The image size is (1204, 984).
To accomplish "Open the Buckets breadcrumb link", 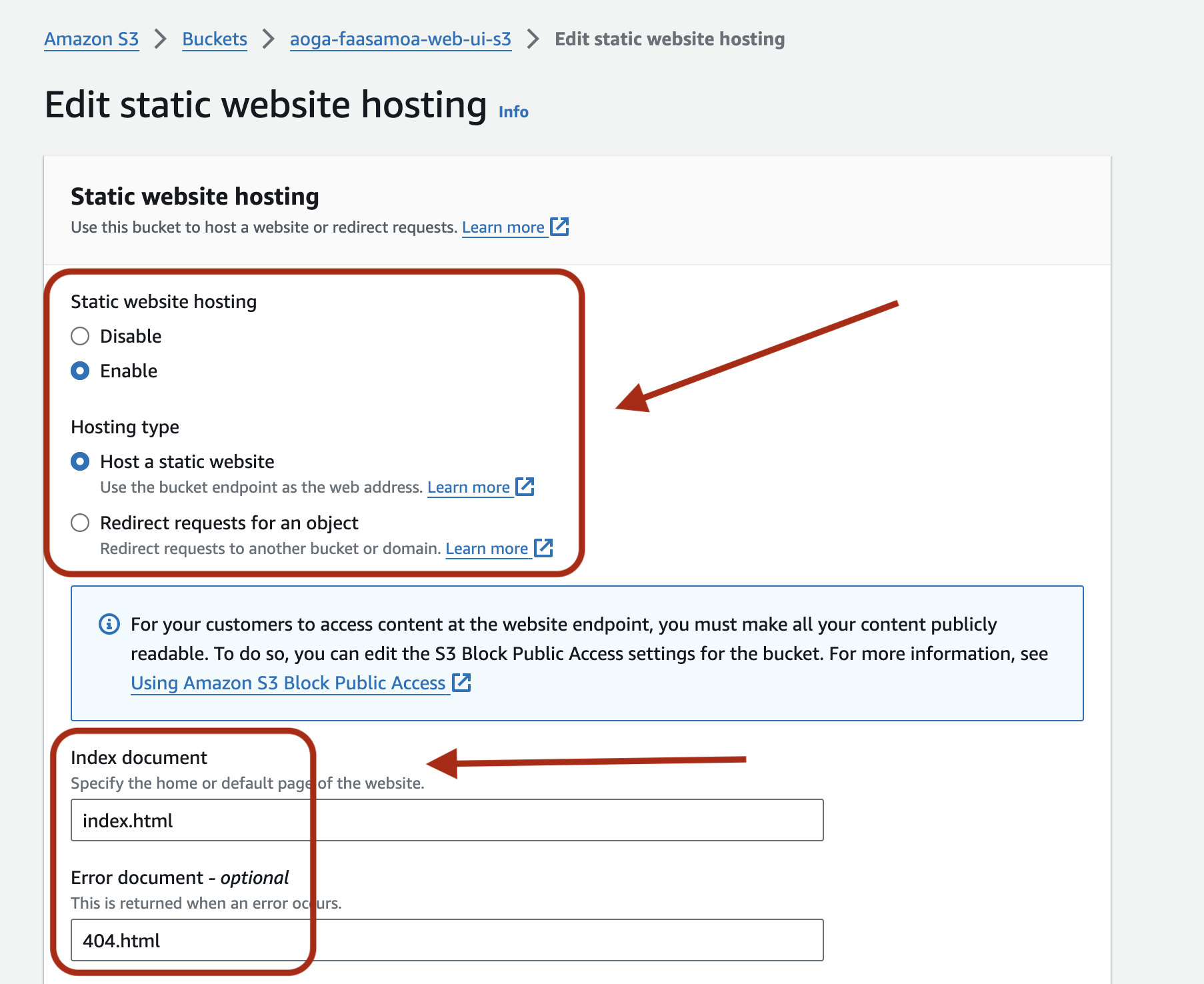I will coord(215,39).
